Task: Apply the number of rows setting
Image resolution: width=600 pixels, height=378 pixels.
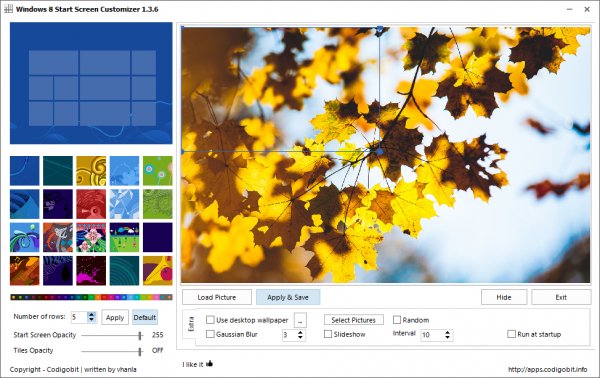Action: click(115, 318)
